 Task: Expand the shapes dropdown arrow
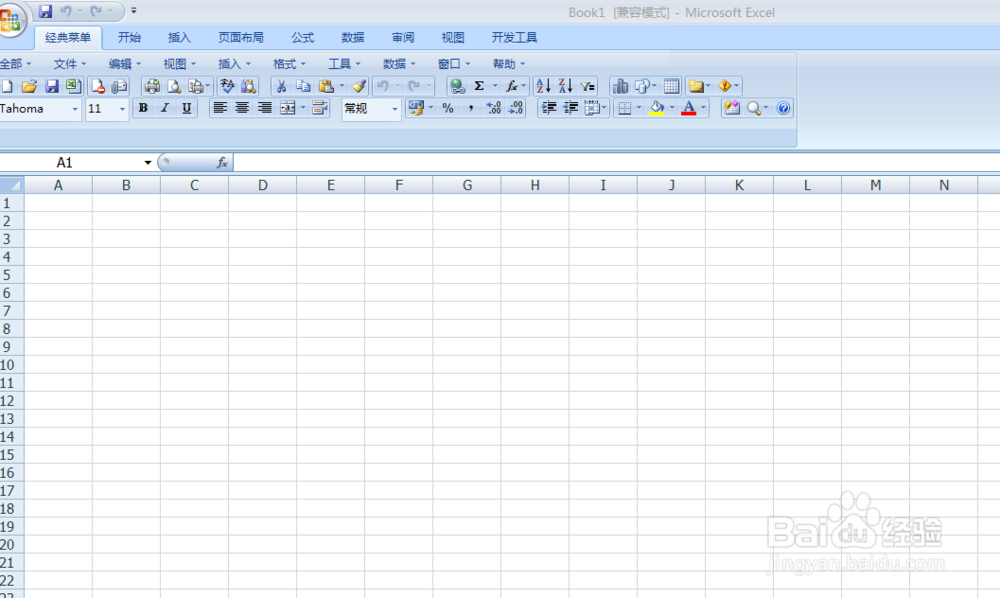pyautogui.click(x=654, y=85)
